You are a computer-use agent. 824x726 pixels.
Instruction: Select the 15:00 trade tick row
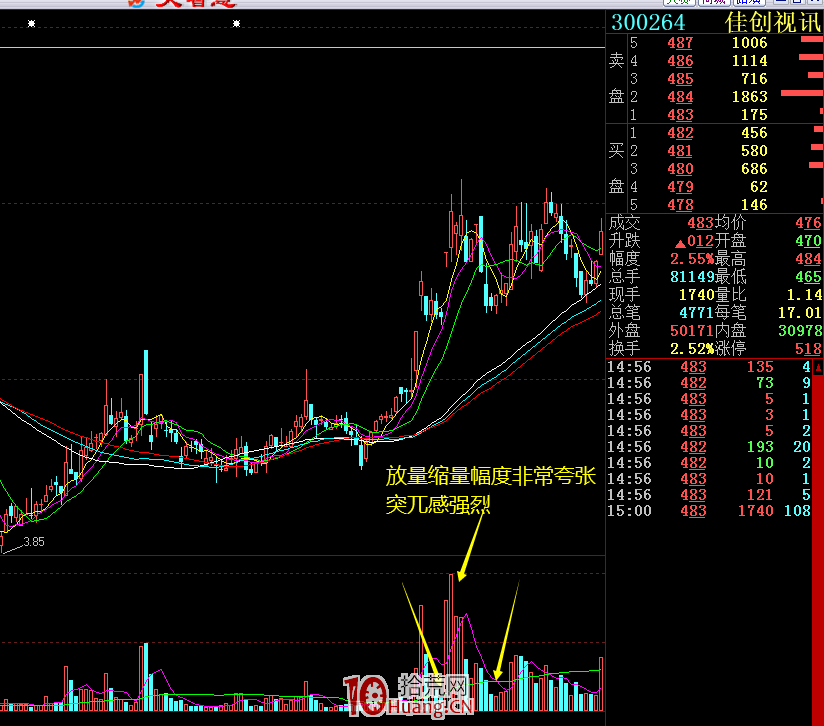[x=709, y=511]
